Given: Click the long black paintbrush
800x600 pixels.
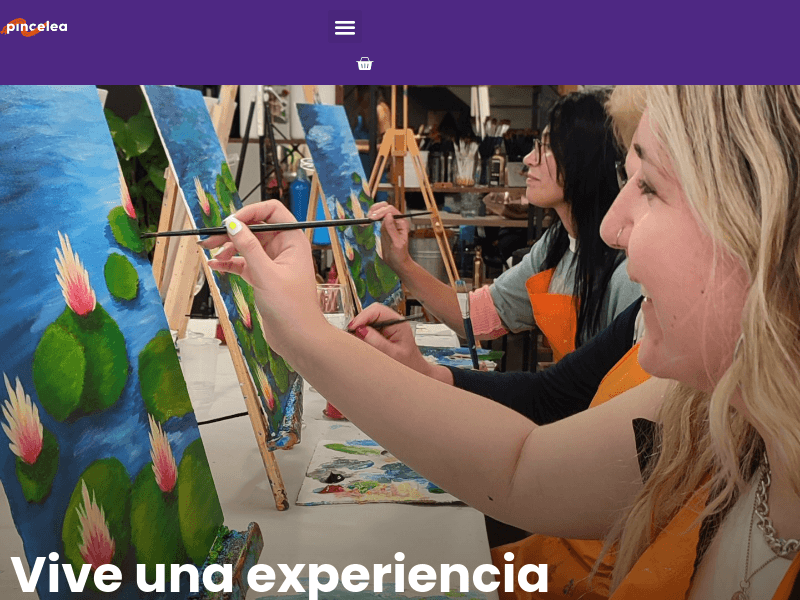Looking at the screenshot, I should click(x=286, y=224).
